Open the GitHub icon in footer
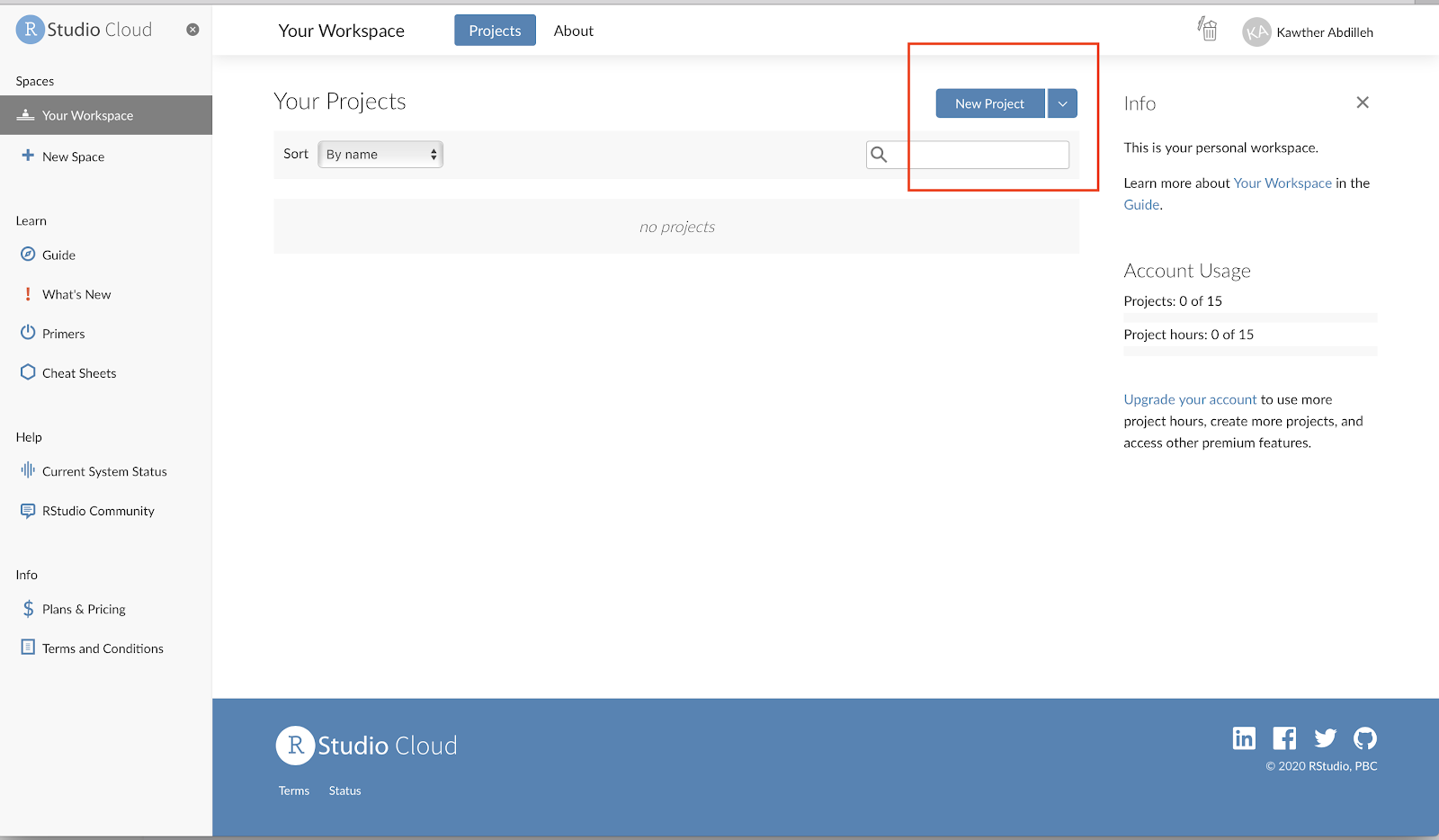Viewport: 1439px width, 840px height. point(1365,738)
